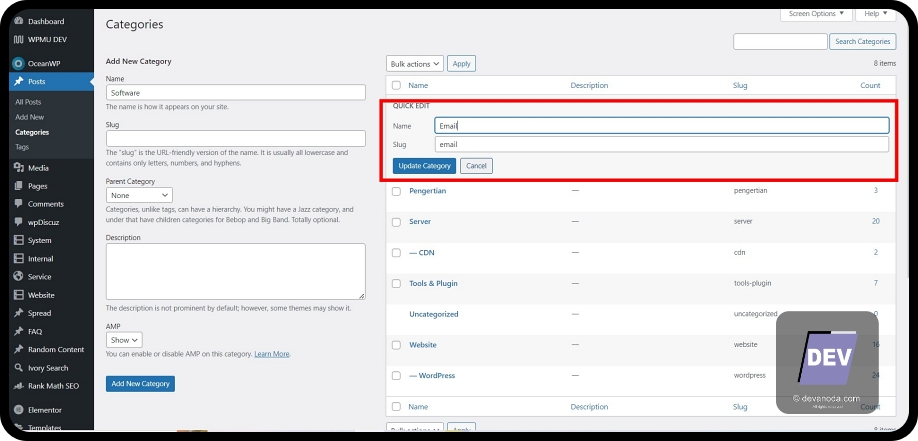Sort by the Count column header
The width and height of the screenshot is (918, 441).
[x=870, y=86]
